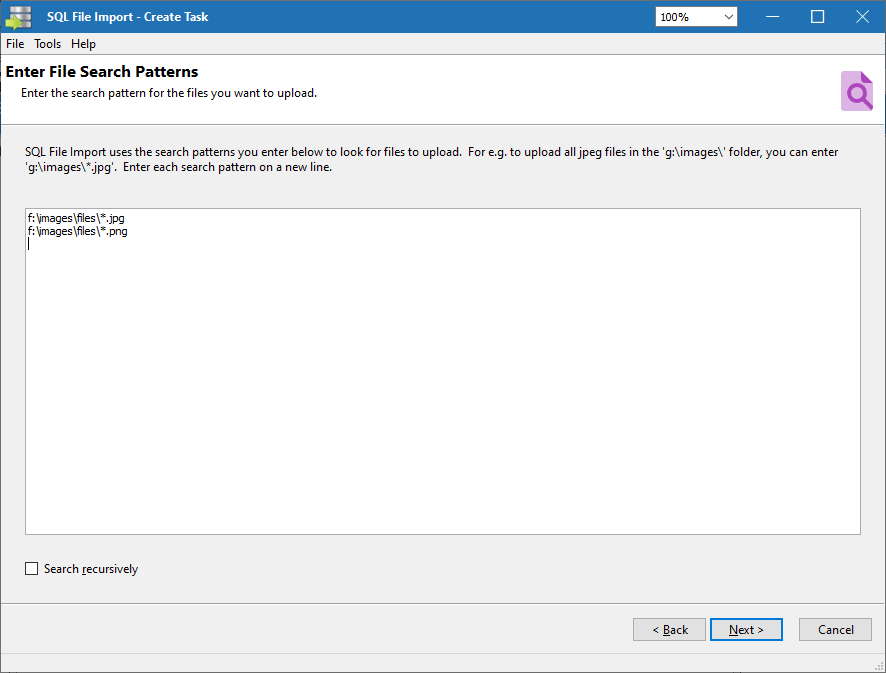
Task: Click the purple file search icon
Action: [856, 91]
